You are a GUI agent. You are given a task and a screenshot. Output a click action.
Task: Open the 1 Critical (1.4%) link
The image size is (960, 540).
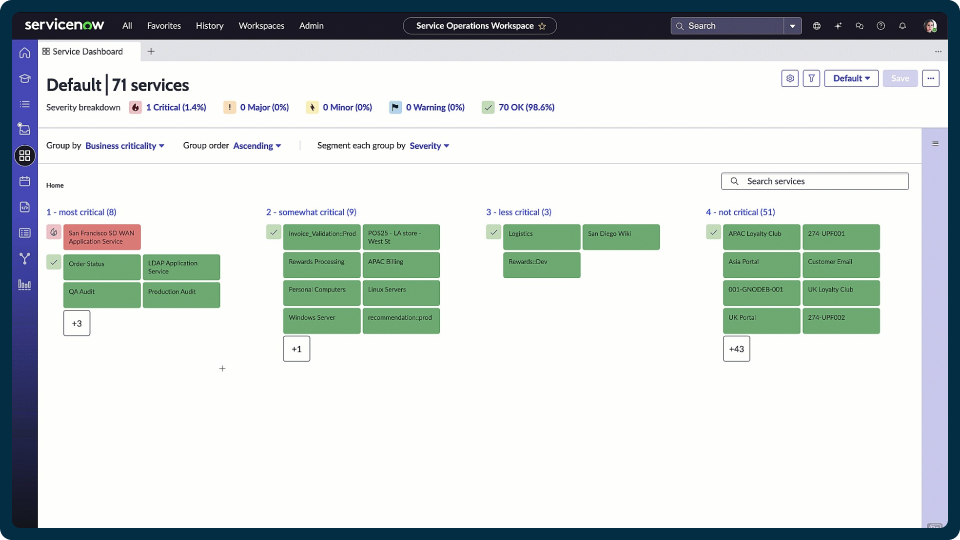tap(176, 107)
